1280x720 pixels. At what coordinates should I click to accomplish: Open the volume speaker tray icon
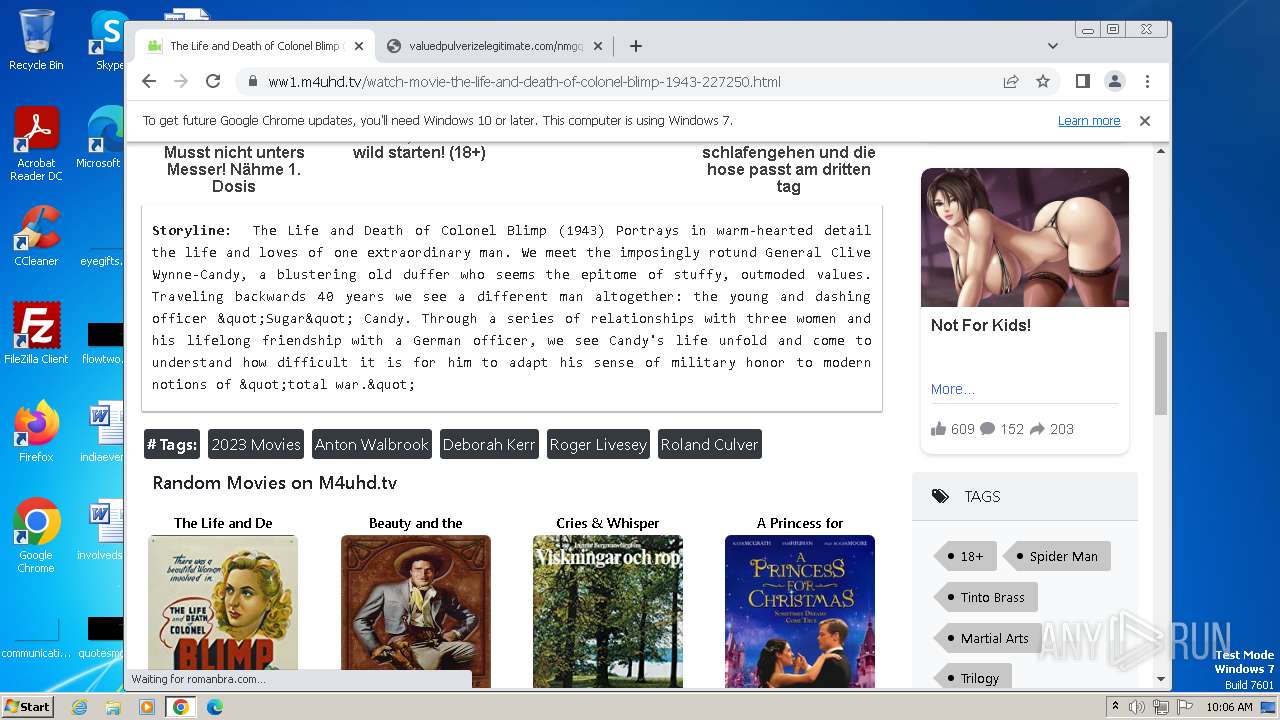pos(1138,707)
